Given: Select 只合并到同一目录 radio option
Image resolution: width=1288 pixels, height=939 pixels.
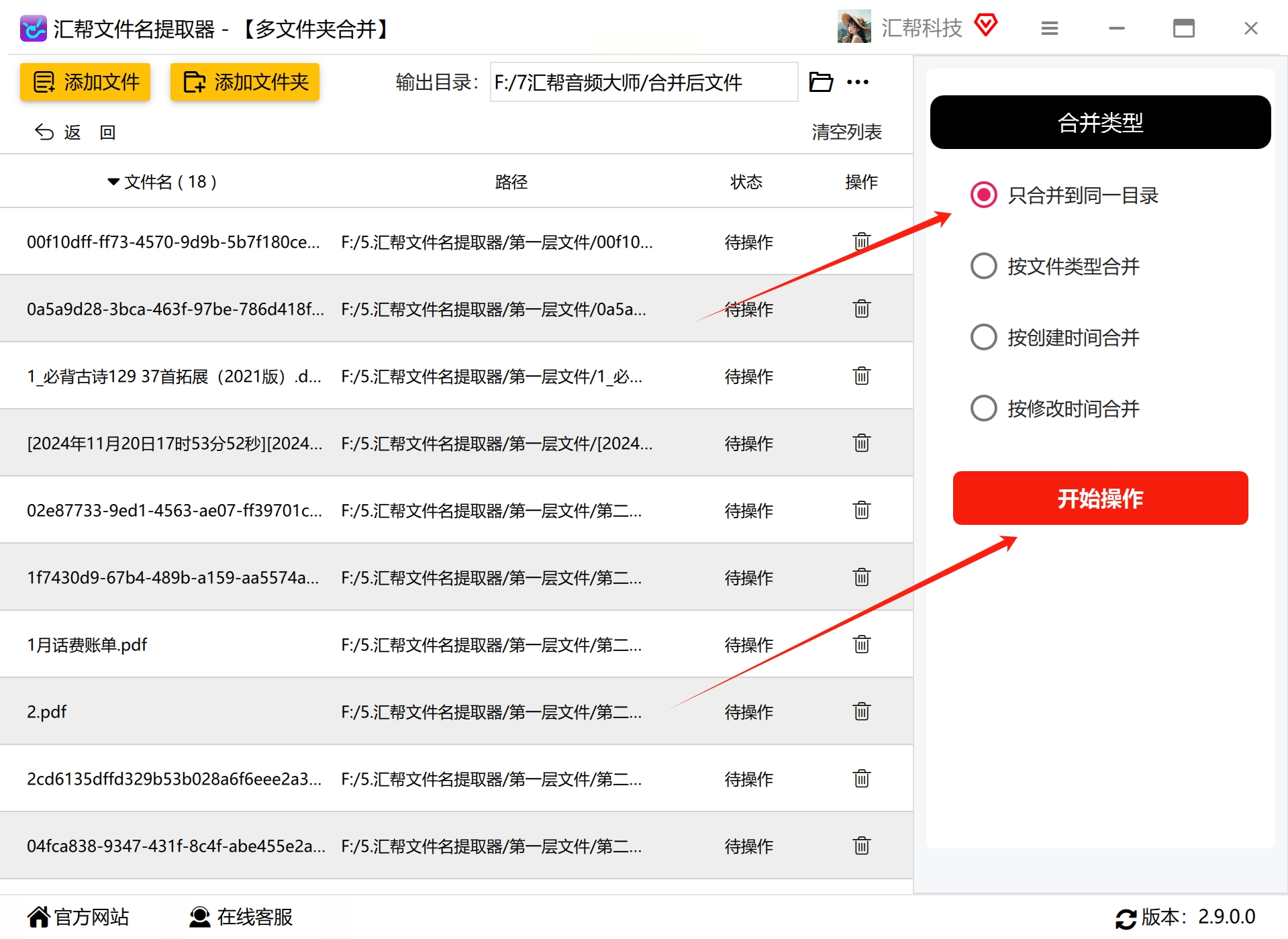Looking at the screenshot, I should coord(984,195).
